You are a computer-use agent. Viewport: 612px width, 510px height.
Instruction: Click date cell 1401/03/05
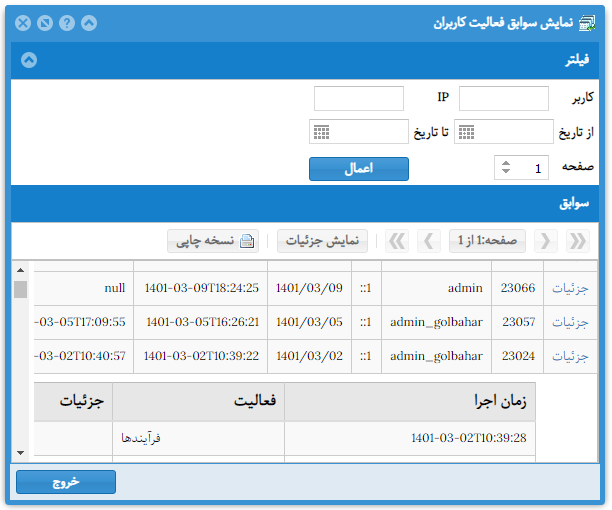click(310, 322)
